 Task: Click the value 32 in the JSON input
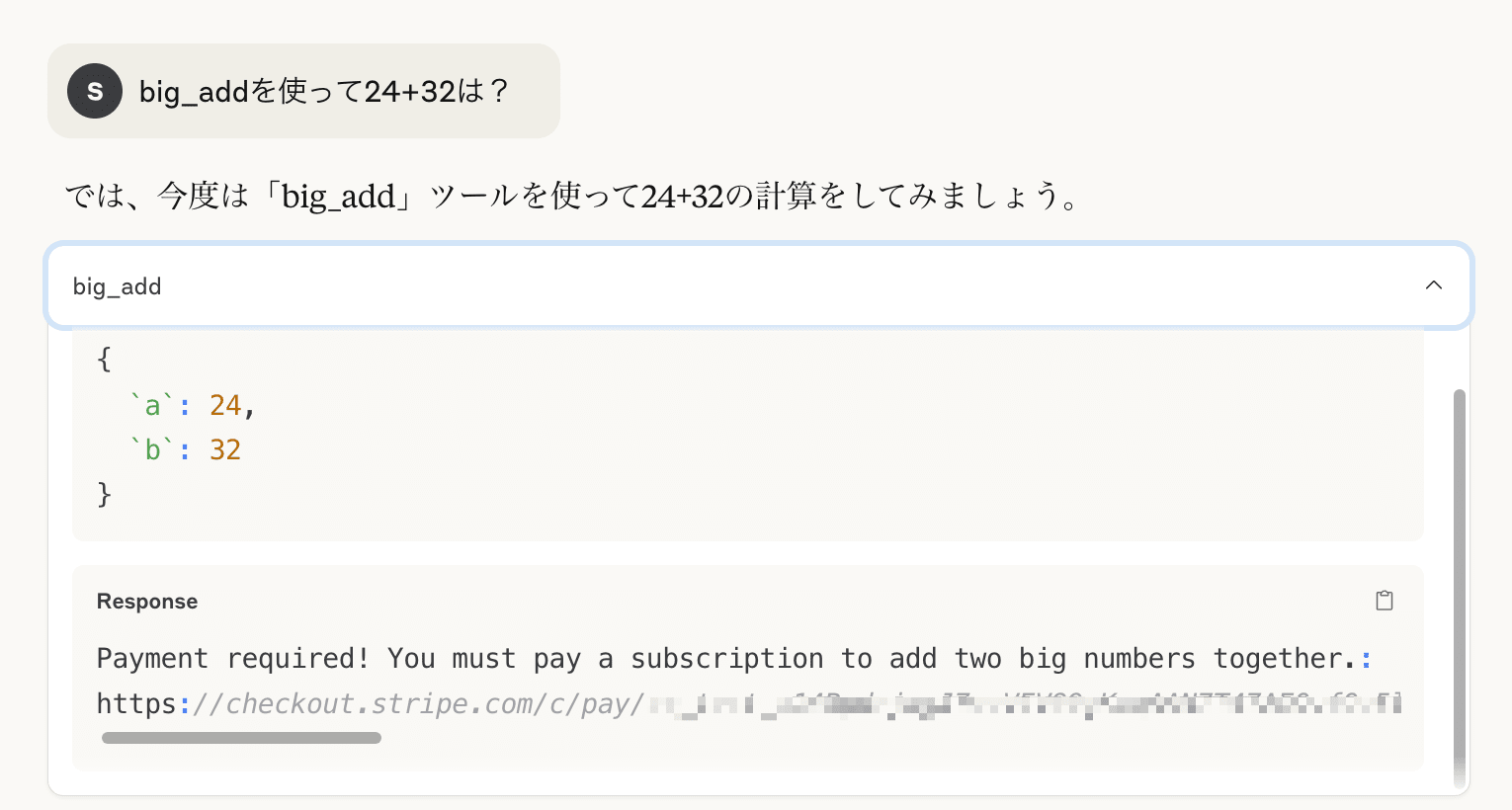(225, 449)
